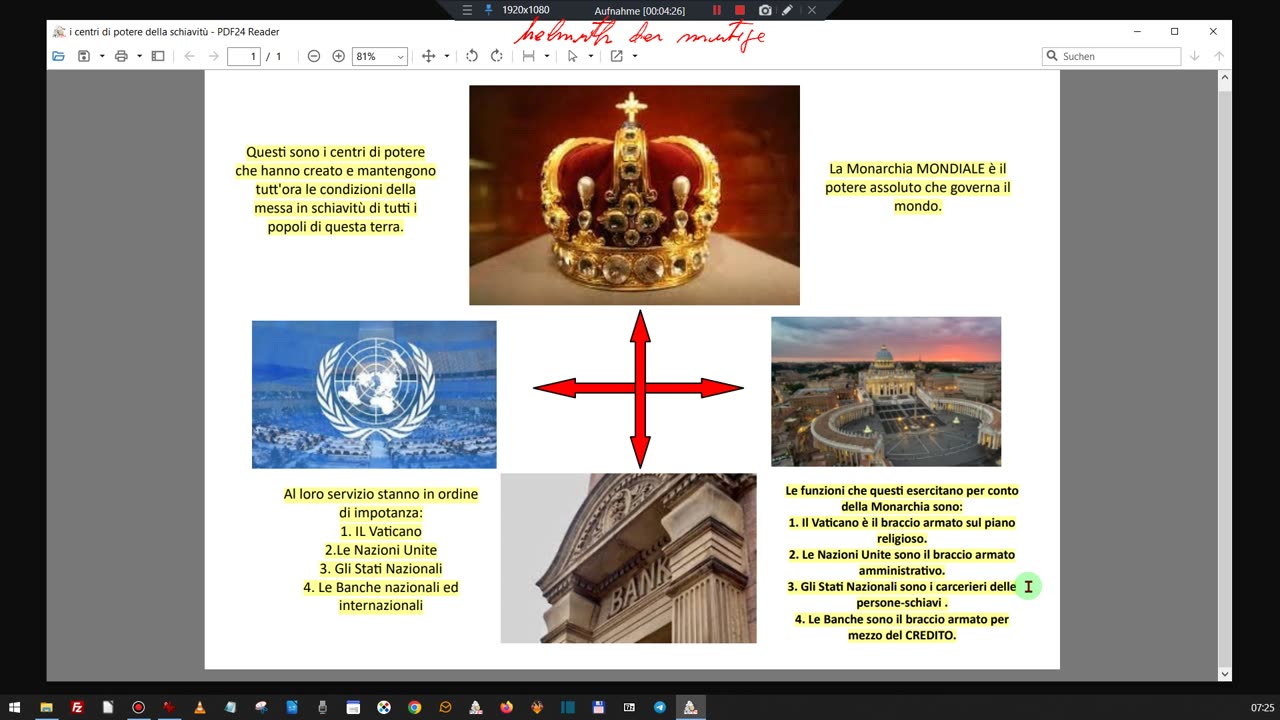The image size is (1280, 720).
Task: Click the golden crown image
Action: 634,195
